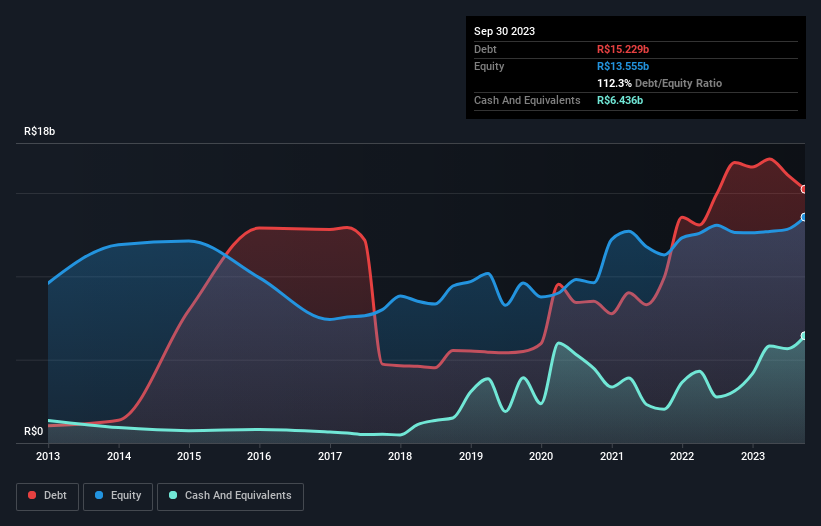Toggle the Equity legend button
This screenshot has height=526, width=821.
118,496
